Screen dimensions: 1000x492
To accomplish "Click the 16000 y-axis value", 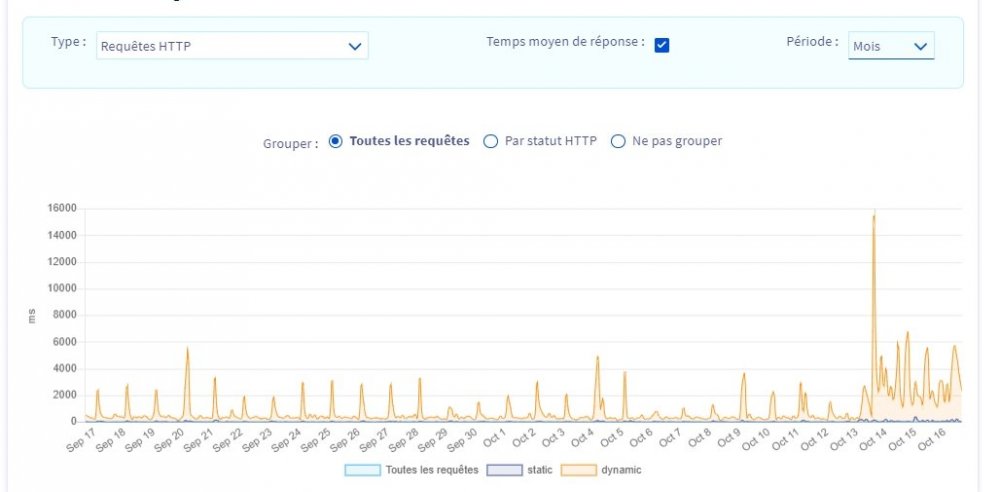I will pos(61,208).
